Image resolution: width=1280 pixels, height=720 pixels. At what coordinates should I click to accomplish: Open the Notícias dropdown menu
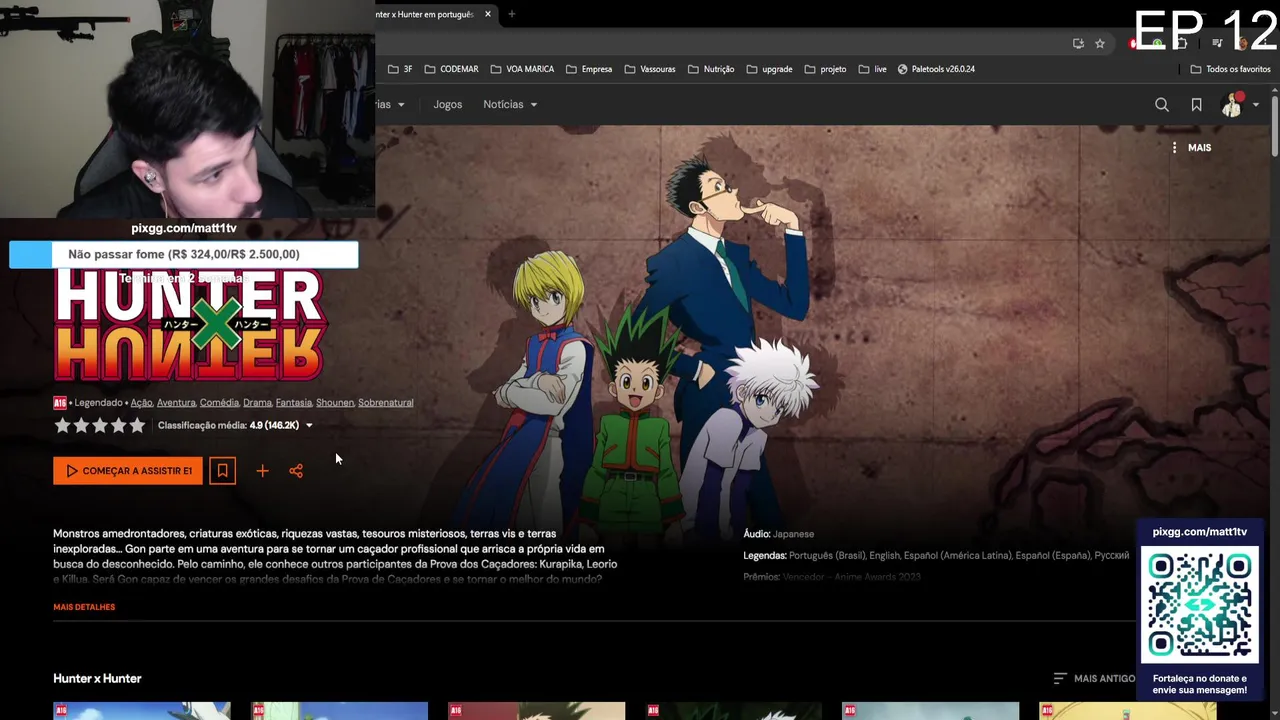[x=510, y=105]
